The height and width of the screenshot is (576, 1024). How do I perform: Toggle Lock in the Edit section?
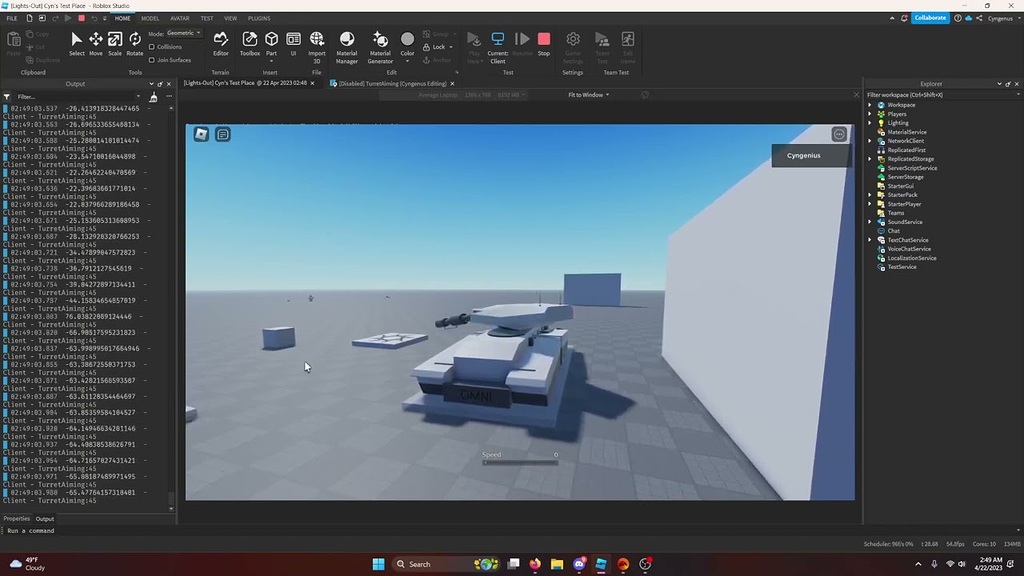point(437,46)
